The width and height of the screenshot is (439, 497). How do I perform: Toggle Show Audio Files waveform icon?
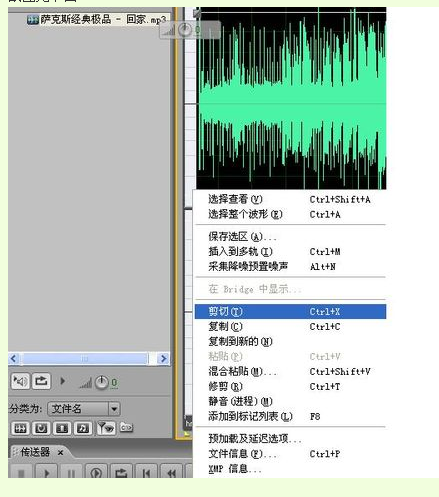(x=20, y=428)
